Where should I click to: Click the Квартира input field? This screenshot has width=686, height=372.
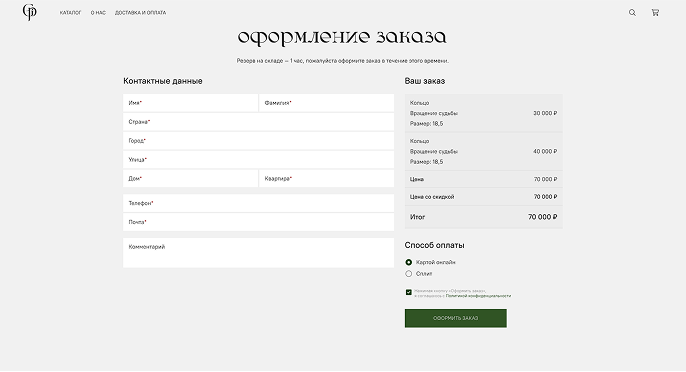point(326,179)
